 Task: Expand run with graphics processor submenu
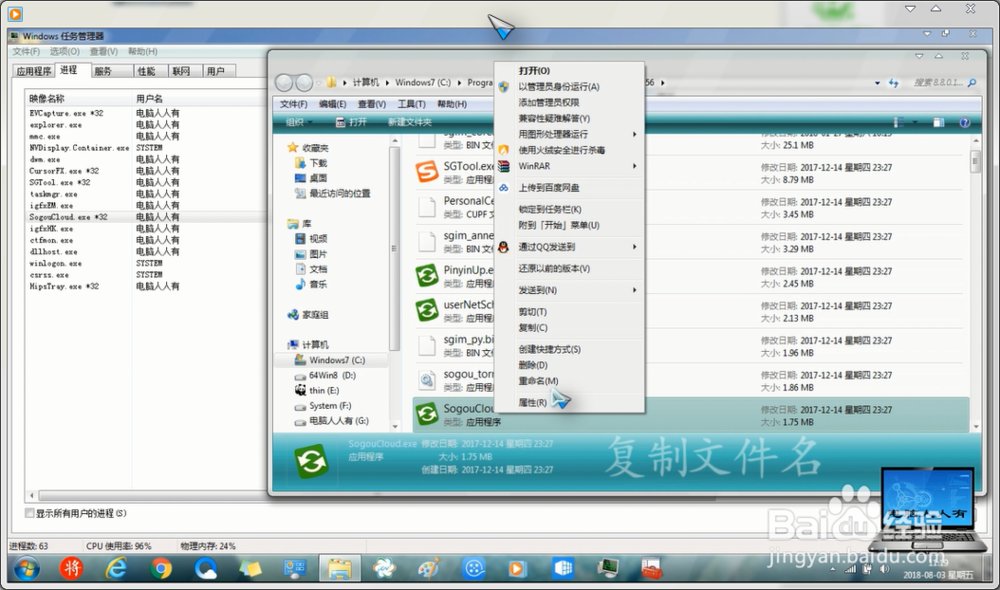pyautogui.click(x=635, y=134)
